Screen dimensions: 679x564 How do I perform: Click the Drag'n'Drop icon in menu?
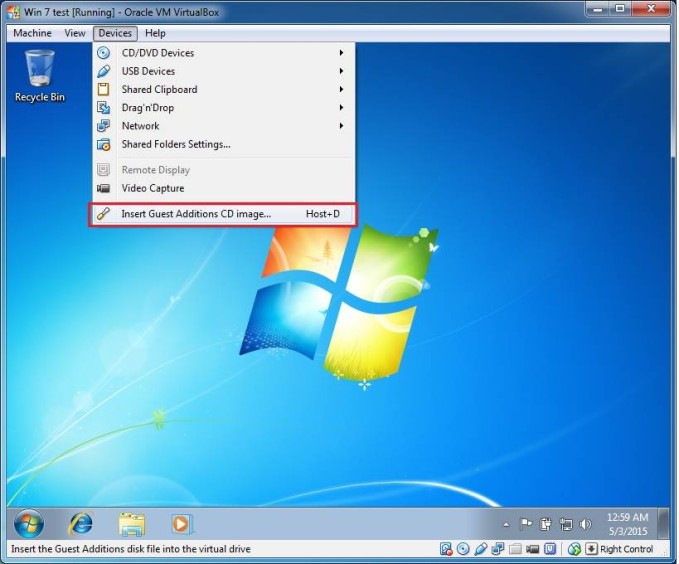click(x=103, y=107)
